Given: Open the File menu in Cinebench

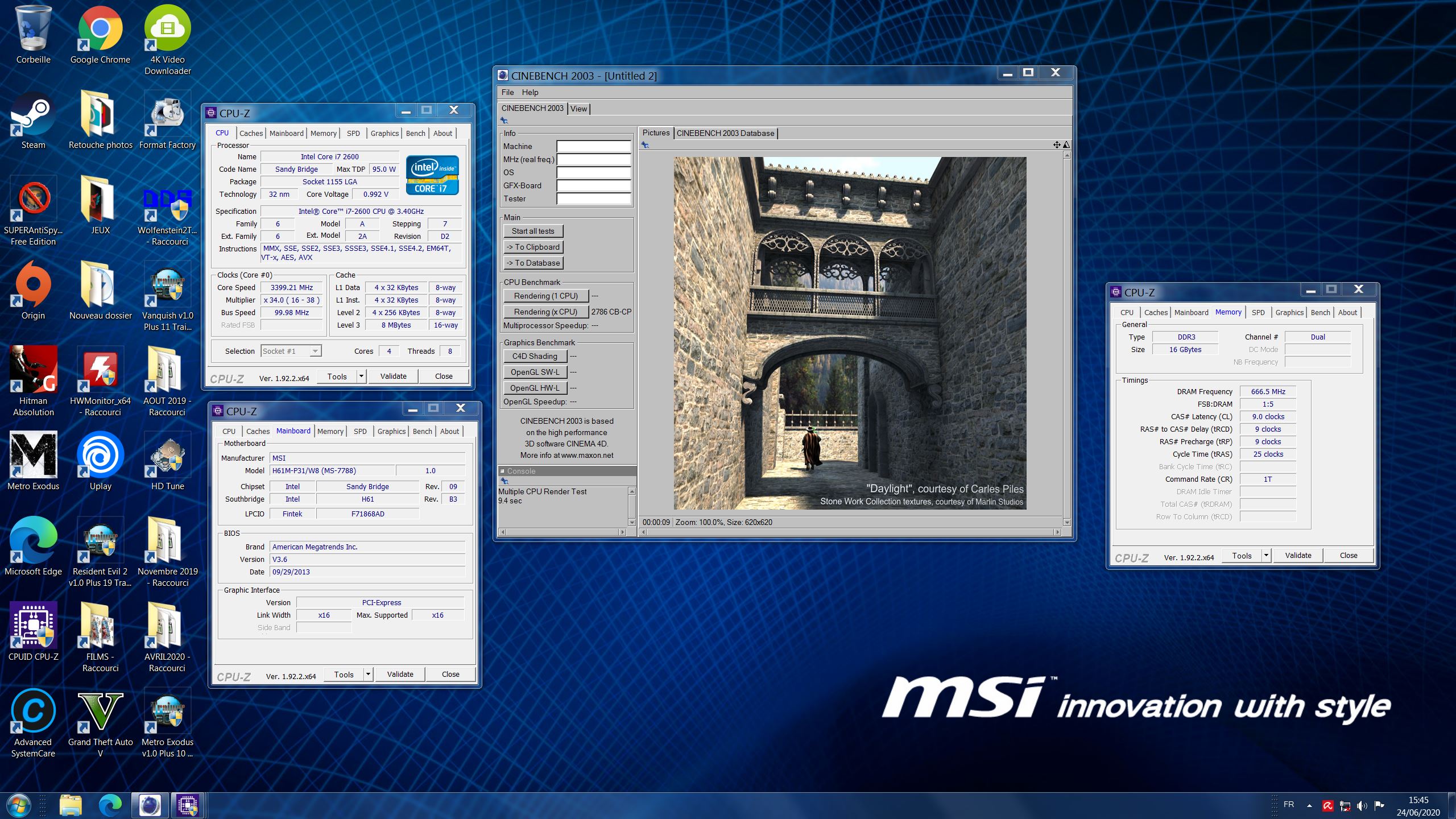Looking at the screenshot, I should [507, 92].
